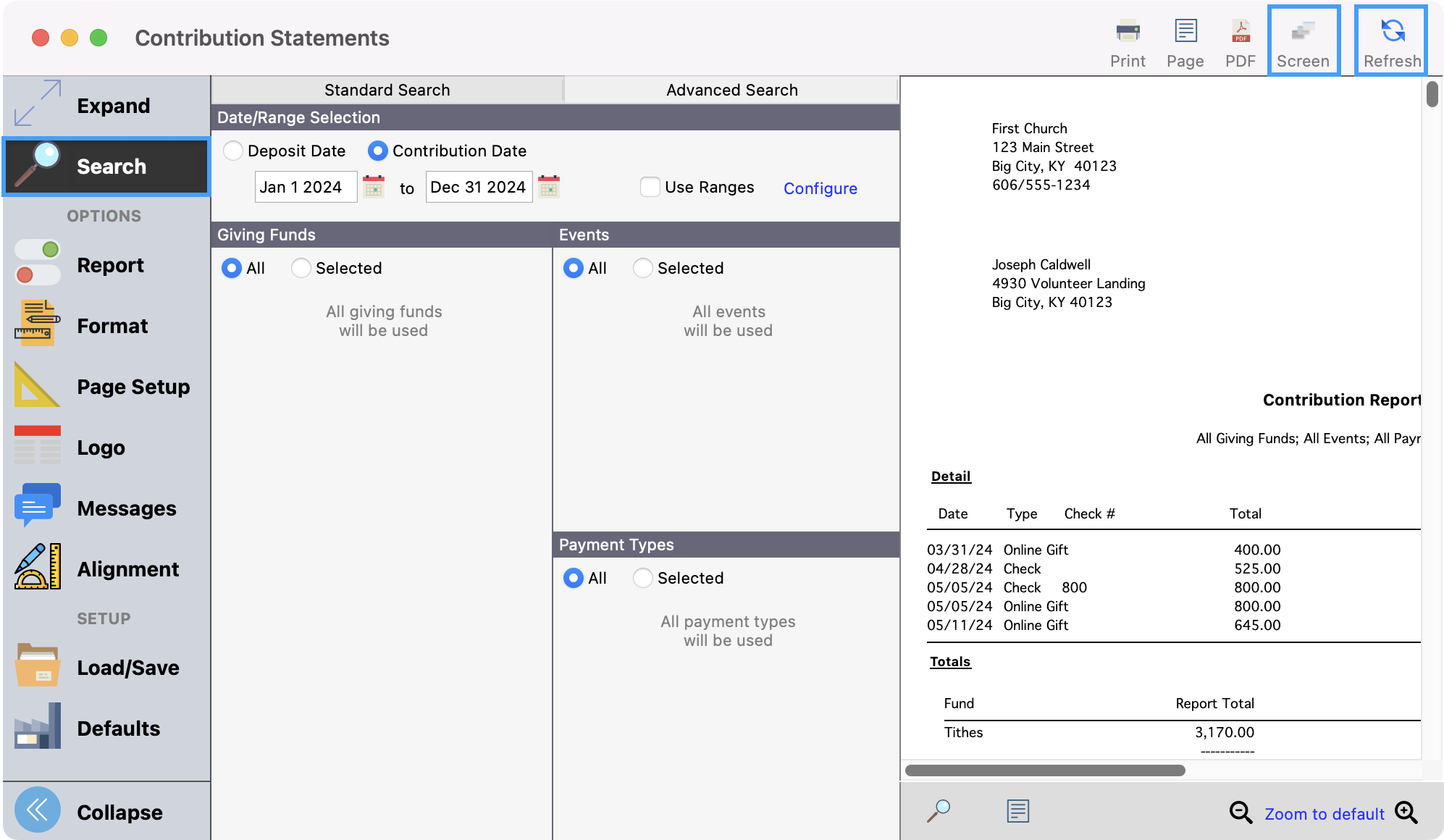Open calendar picker for start date

374,187
